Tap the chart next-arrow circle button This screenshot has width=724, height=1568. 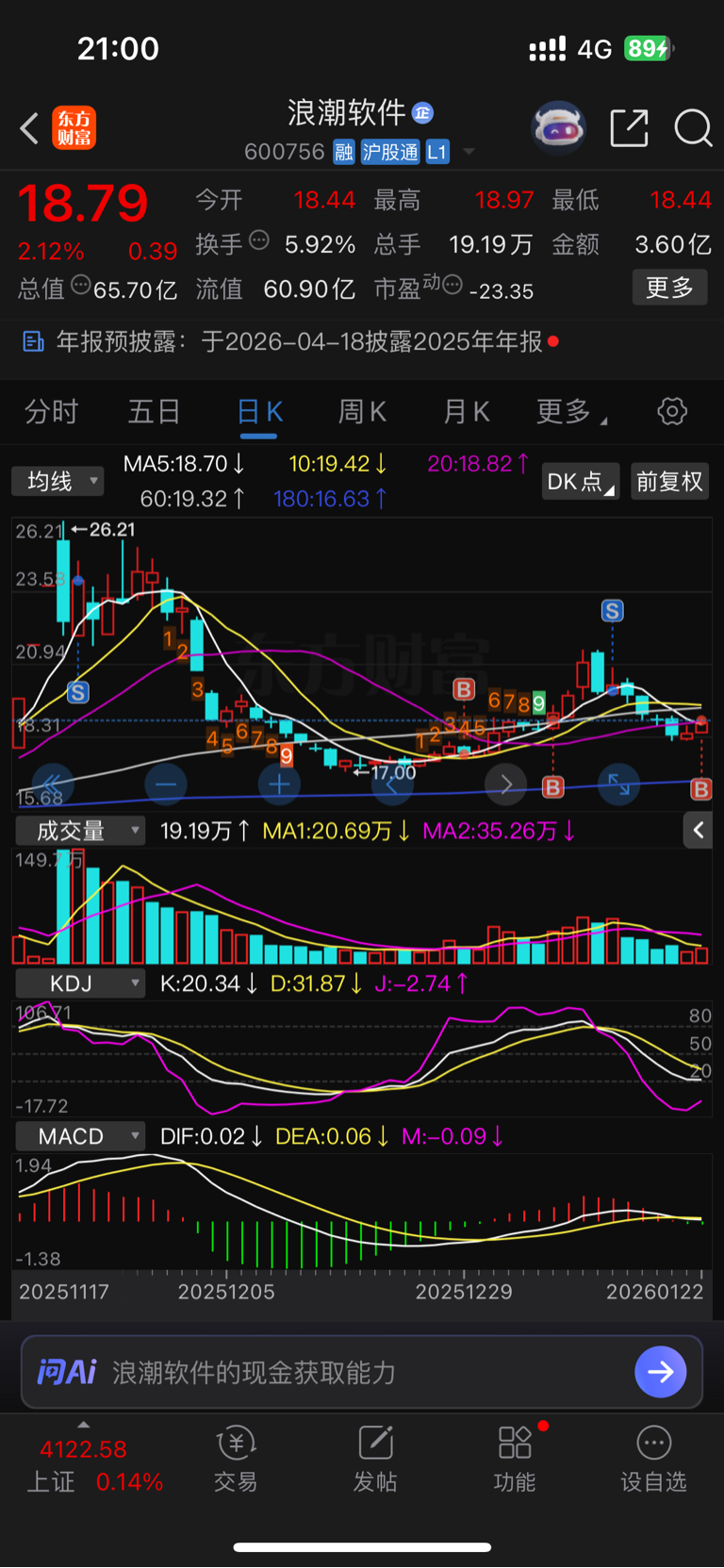pos(505,784)
